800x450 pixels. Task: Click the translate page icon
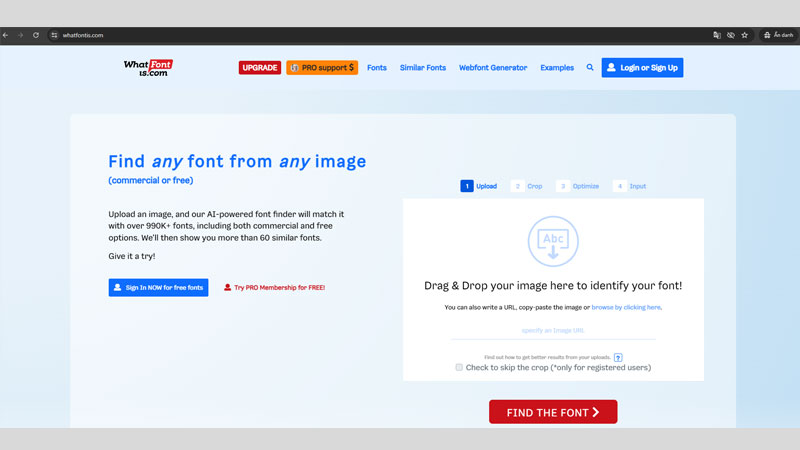click(717, 35)
